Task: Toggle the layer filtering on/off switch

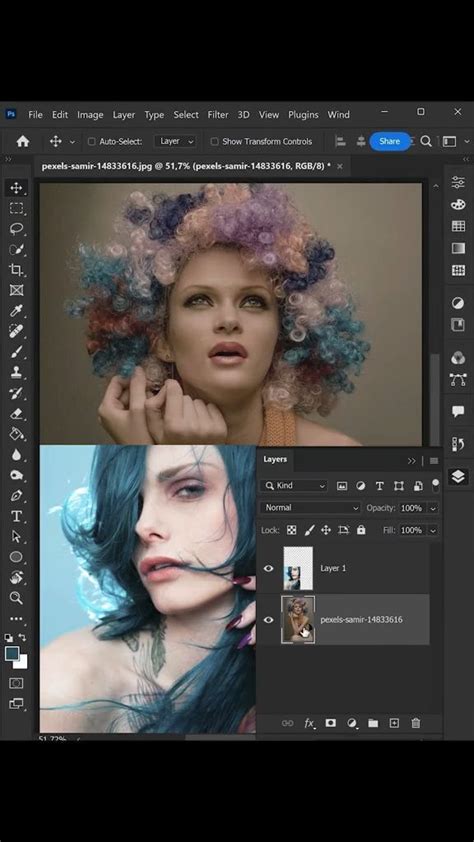Action: tap(435, 485)
